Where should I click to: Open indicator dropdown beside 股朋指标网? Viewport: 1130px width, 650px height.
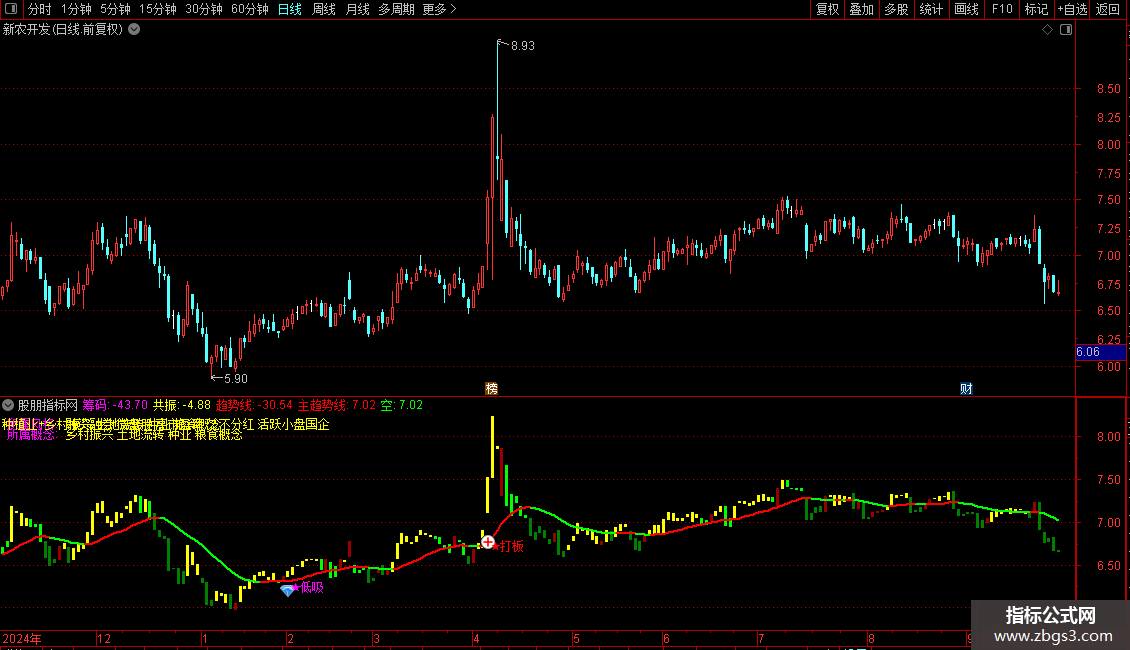8,405
